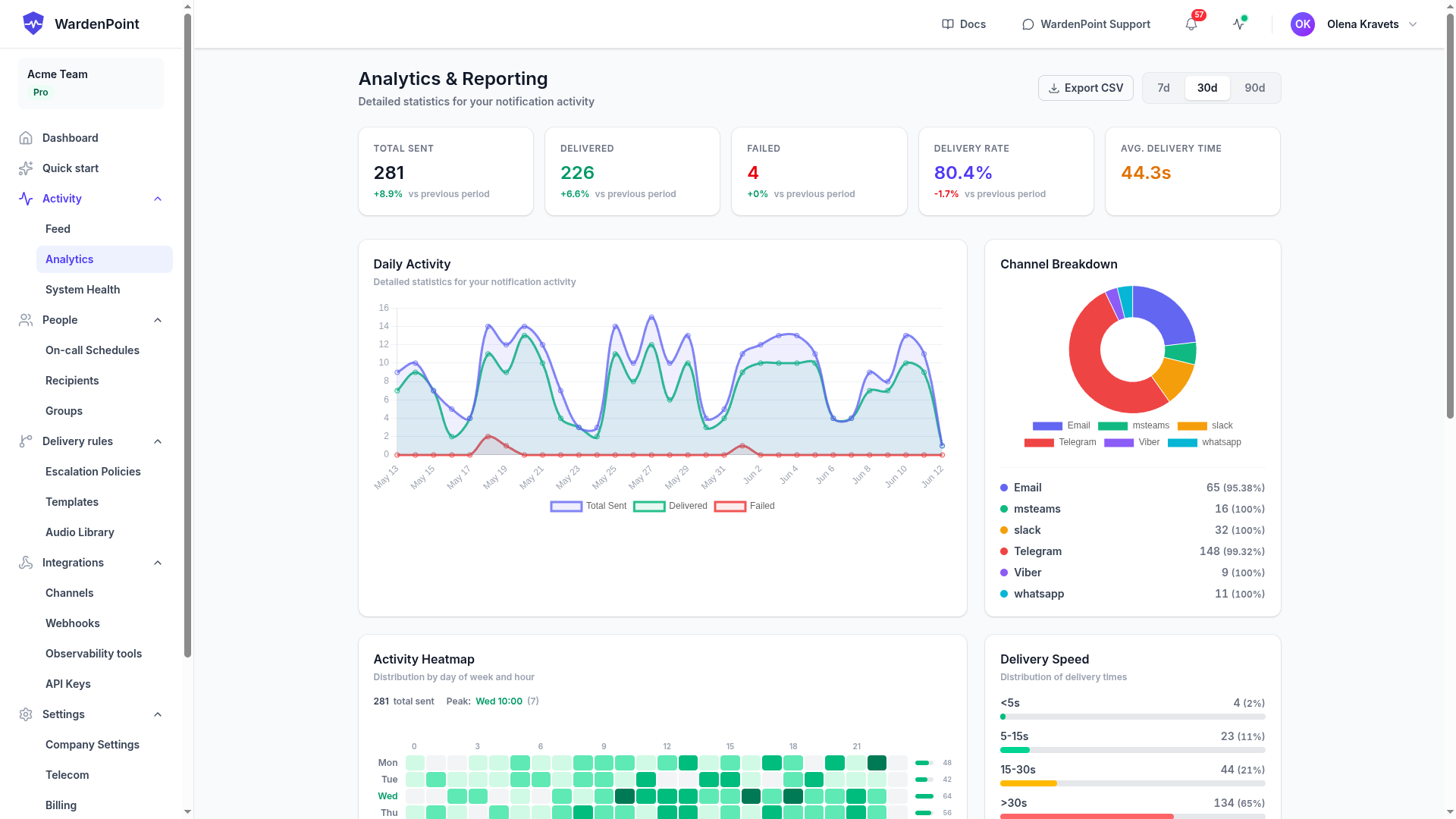The image size is (1456, 819).
Task: Open the user account dropdown arrow
Action: pyautogui.click(x=1413, y=24)
